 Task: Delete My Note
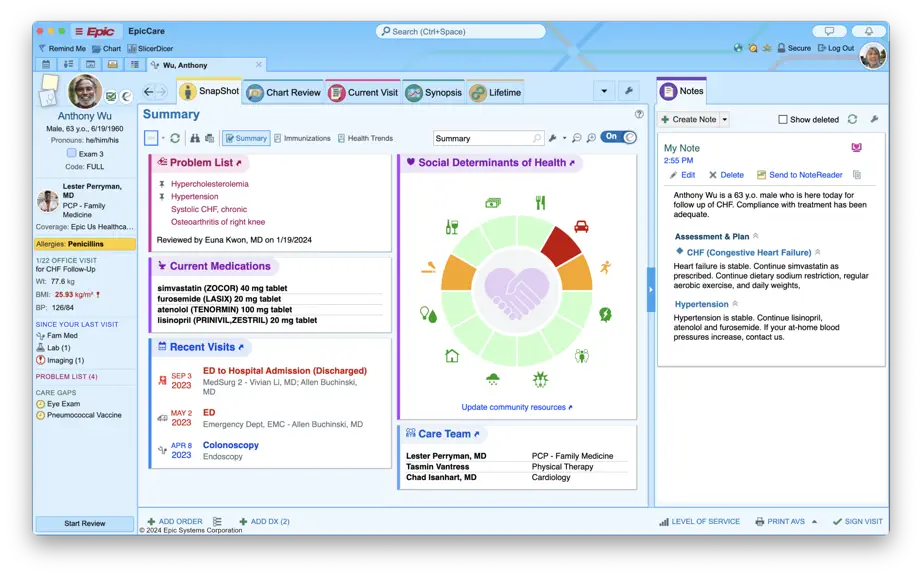point(726,175)
